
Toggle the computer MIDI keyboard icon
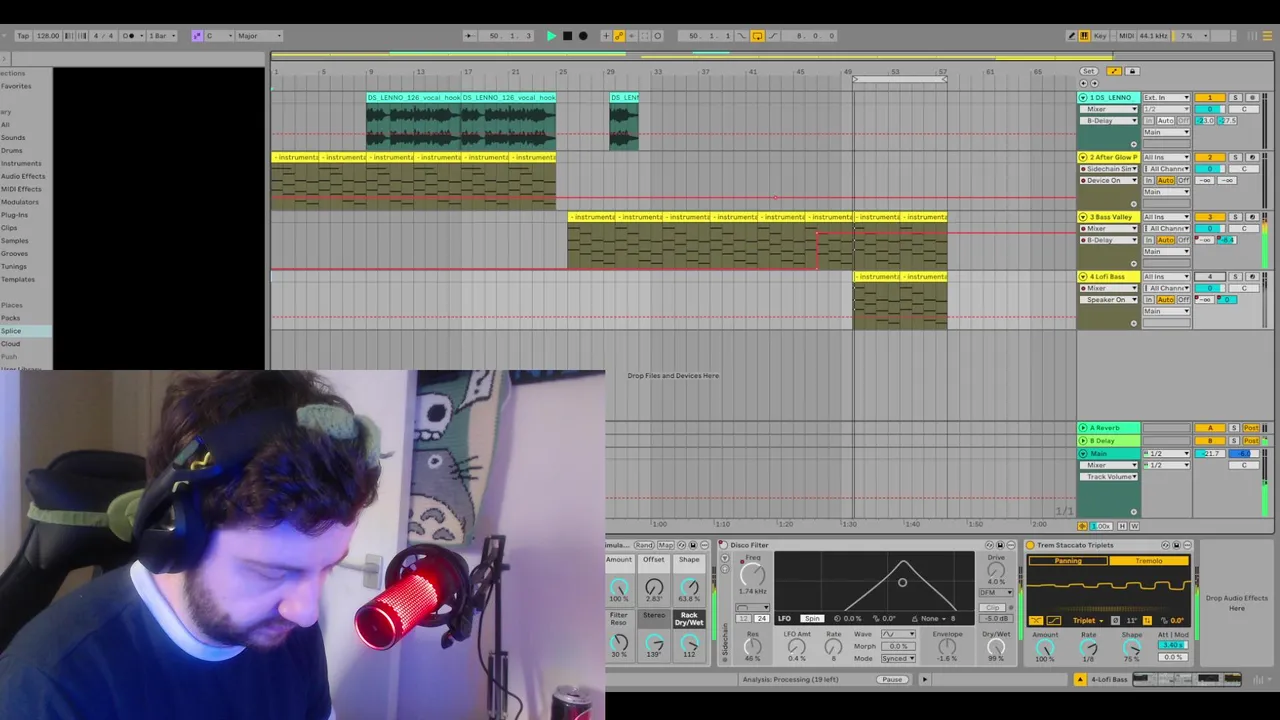[x=1084, y=36]
